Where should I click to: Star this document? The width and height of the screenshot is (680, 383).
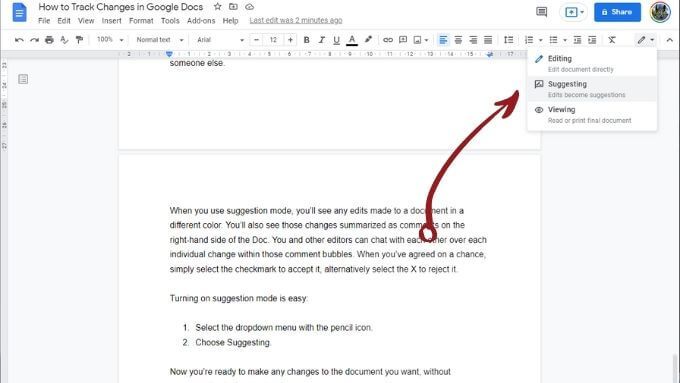coord(218,7)
